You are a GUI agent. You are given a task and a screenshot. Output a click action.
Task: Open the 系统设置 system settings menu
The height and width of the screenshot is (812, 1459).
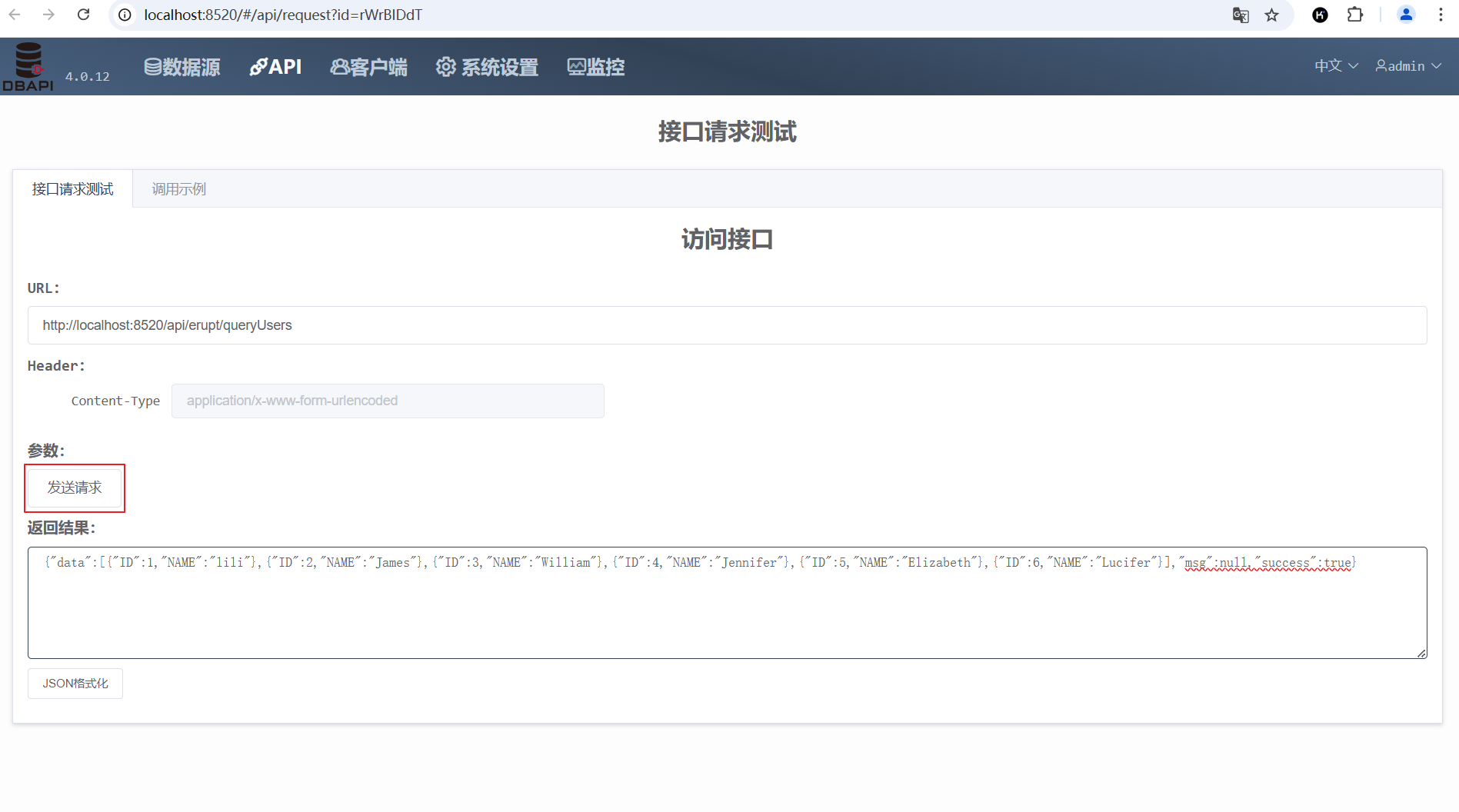click(x=487, y=67)
